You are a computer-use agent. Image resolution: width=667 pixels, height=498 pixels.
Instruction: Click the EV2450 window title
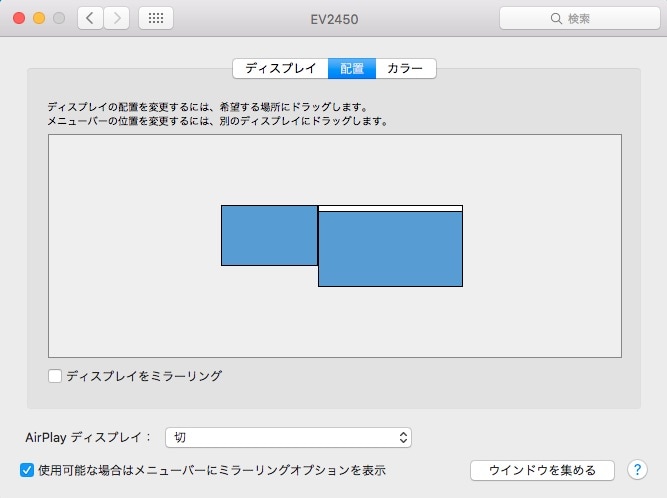[x=333, y=18]
